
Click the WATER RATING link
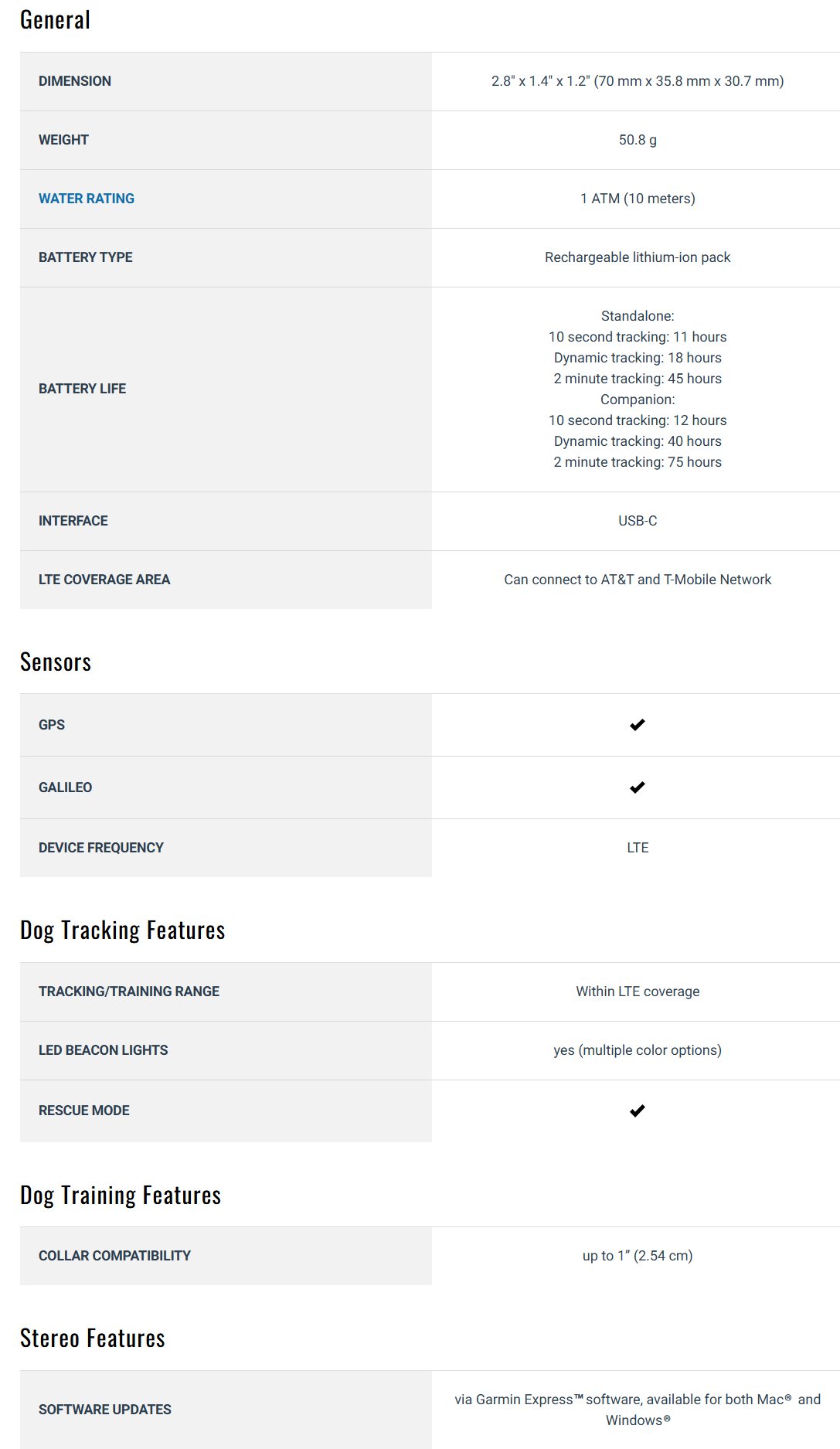87,199
